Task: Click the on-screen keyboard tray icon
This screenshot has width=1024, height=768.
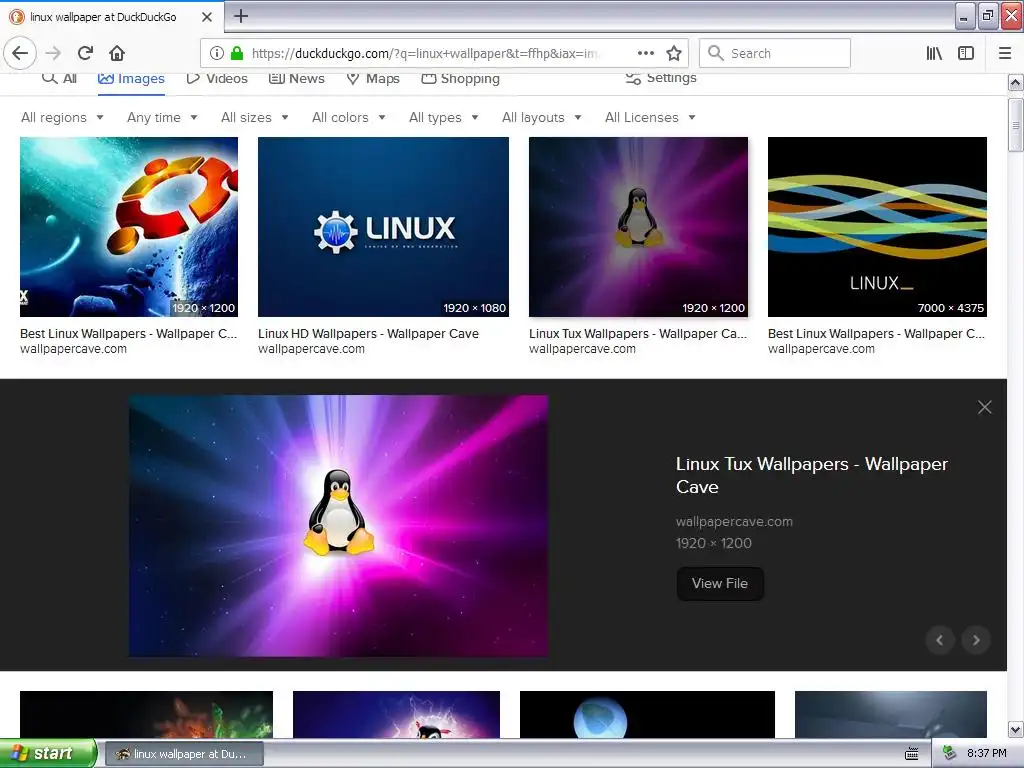Action: tap(912, 754)
